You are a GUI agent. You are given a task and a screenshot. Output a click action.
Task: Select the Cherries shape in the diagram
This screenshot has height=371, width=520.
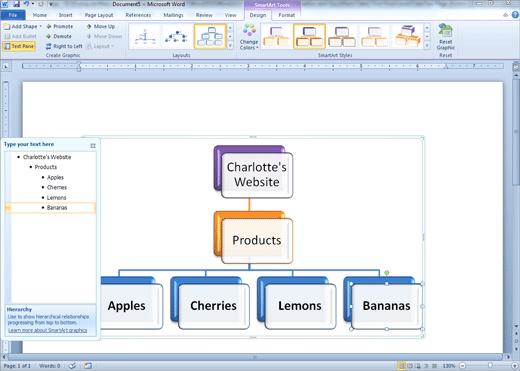click(213, 306)
